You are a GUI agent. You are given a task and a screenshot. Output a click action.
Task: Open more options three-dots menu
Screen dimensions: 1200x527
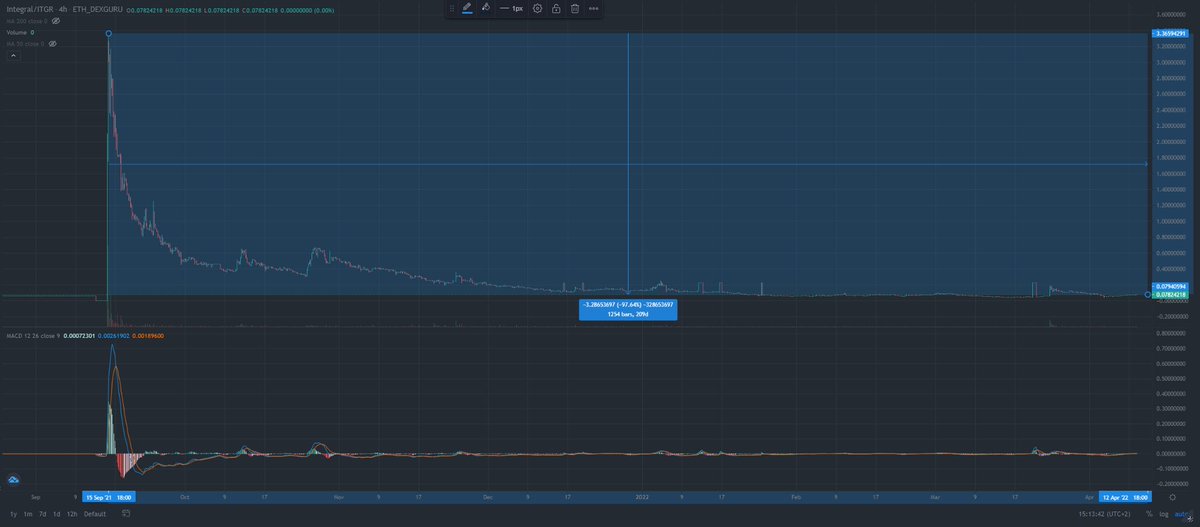tap(593, 8)
